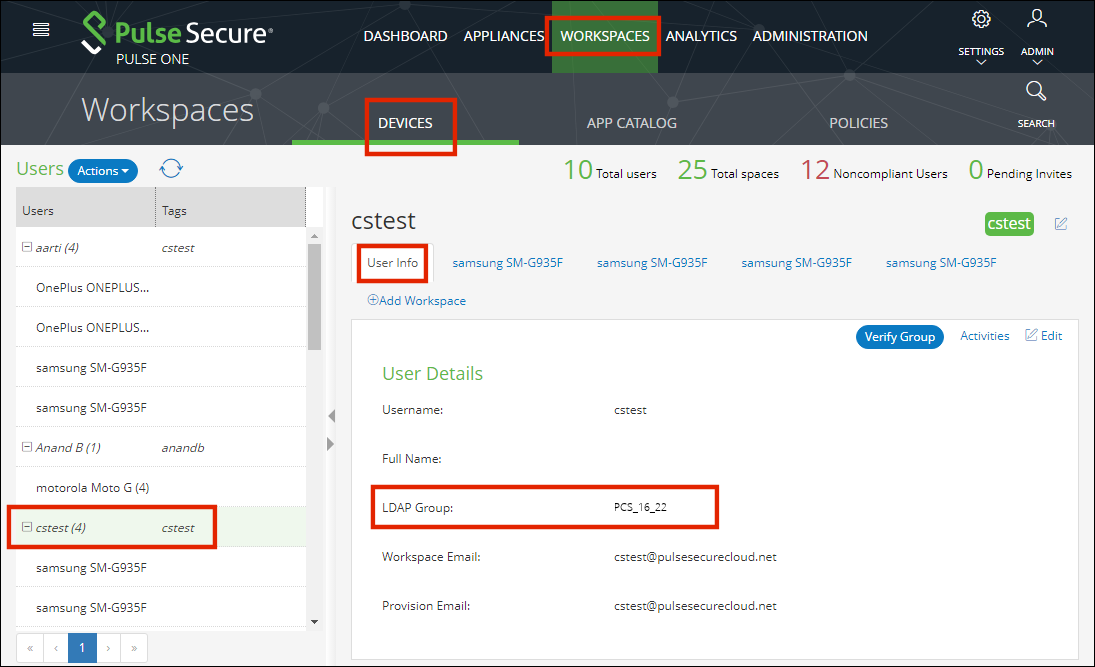The width and height of the screenshot is (1095, 667).
Task: Open Analytics
Action: (701, 36)
